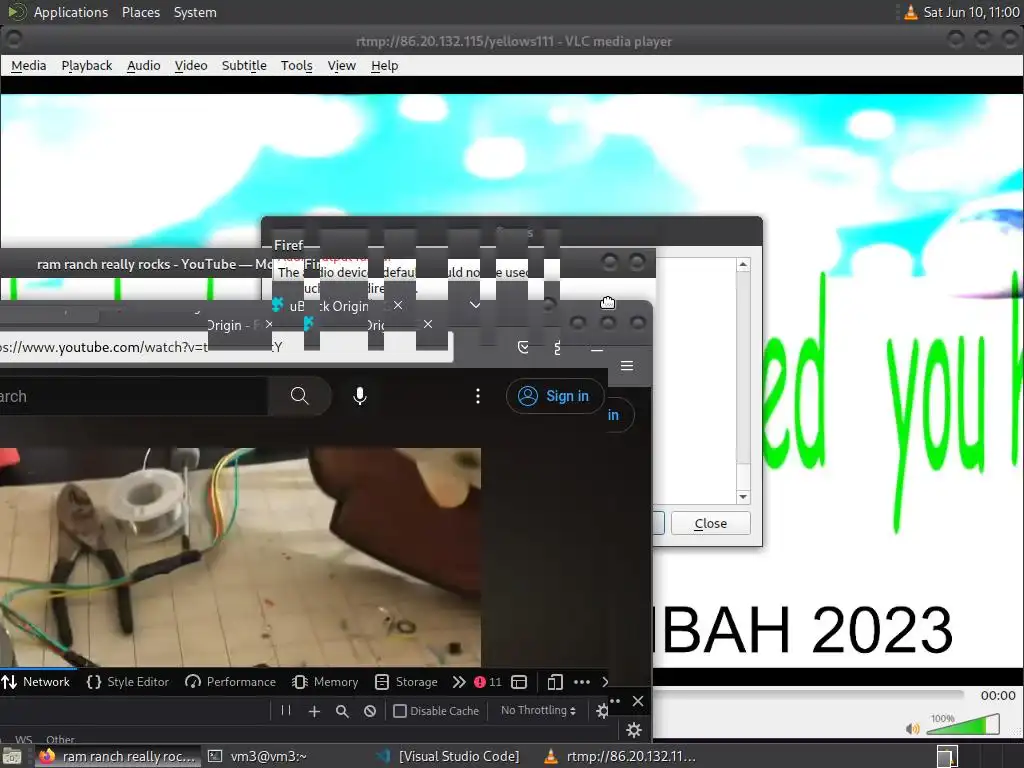Expand more devtools tabs double chevron

point(459,682)
